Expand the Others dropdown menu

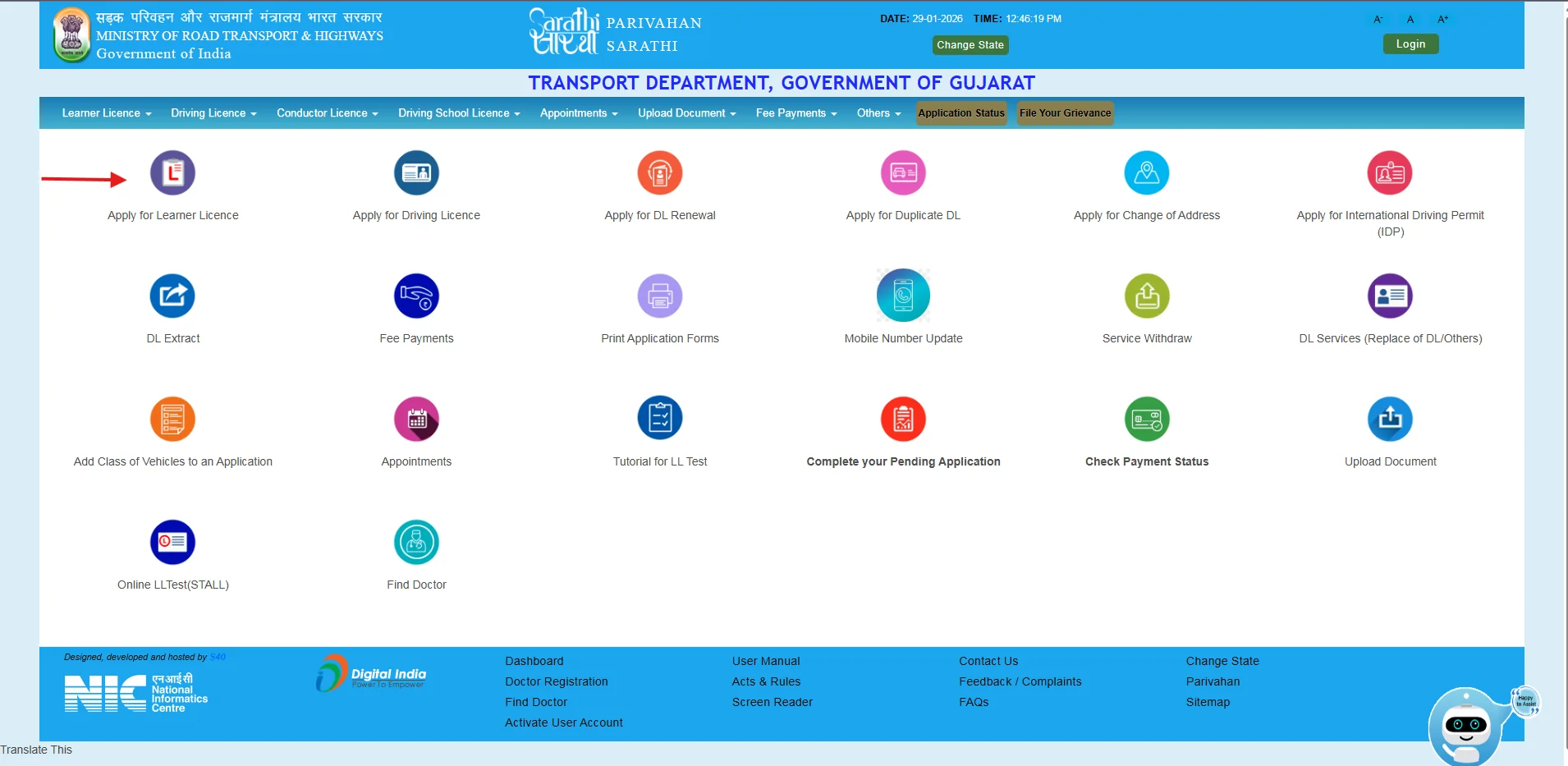(x=878, y=113)
